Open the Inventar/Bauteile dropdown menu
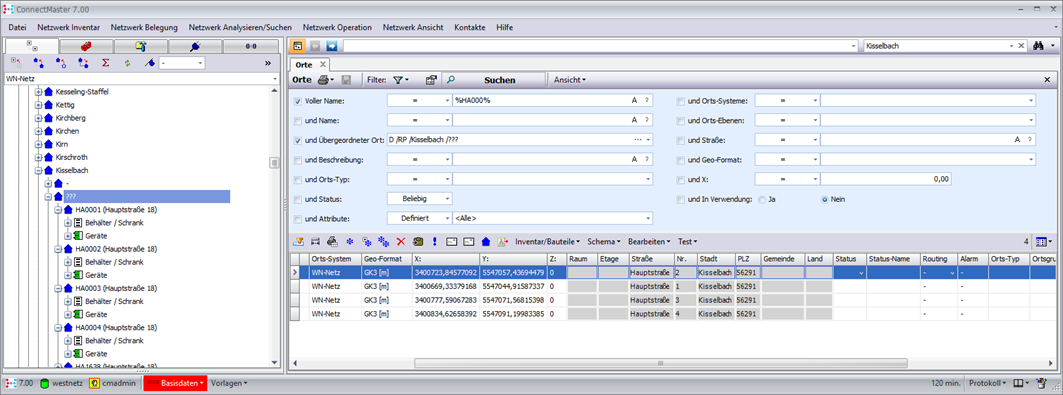The width and height of the screenshot is (1063, 395). click(548, 241)
